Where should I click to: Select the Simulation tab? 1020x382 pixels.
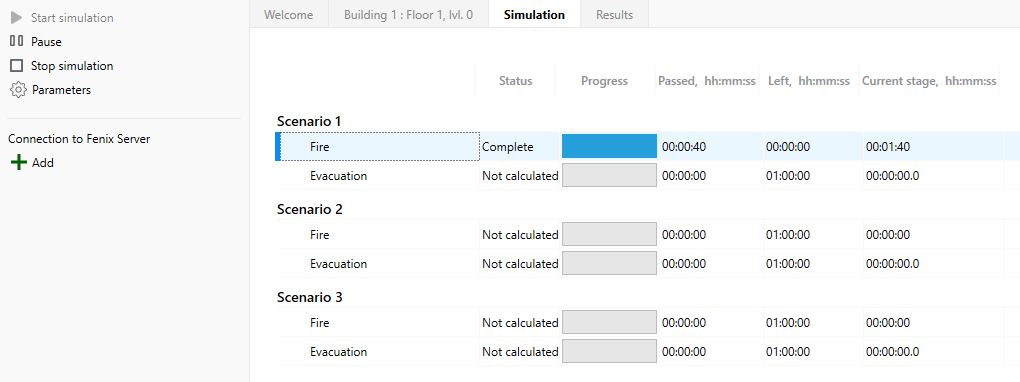click(534, 14)
